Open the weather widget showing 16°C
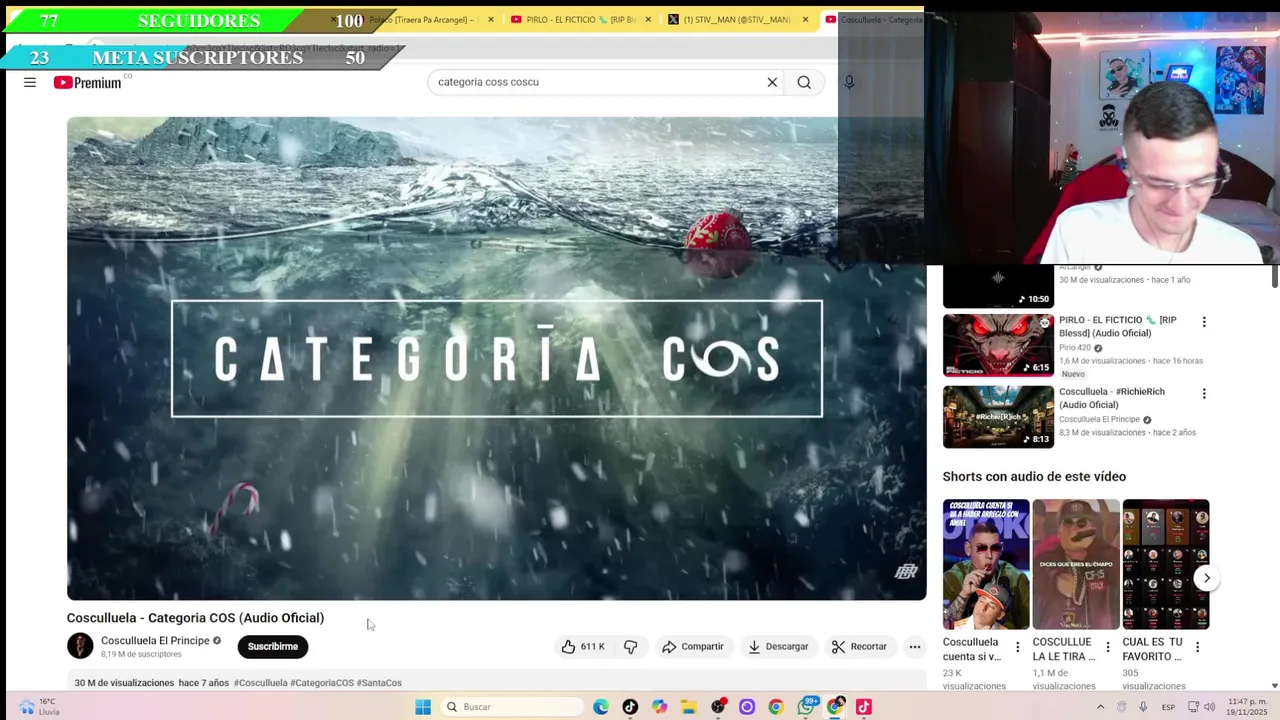The image size is (1280, 720). 40,707
